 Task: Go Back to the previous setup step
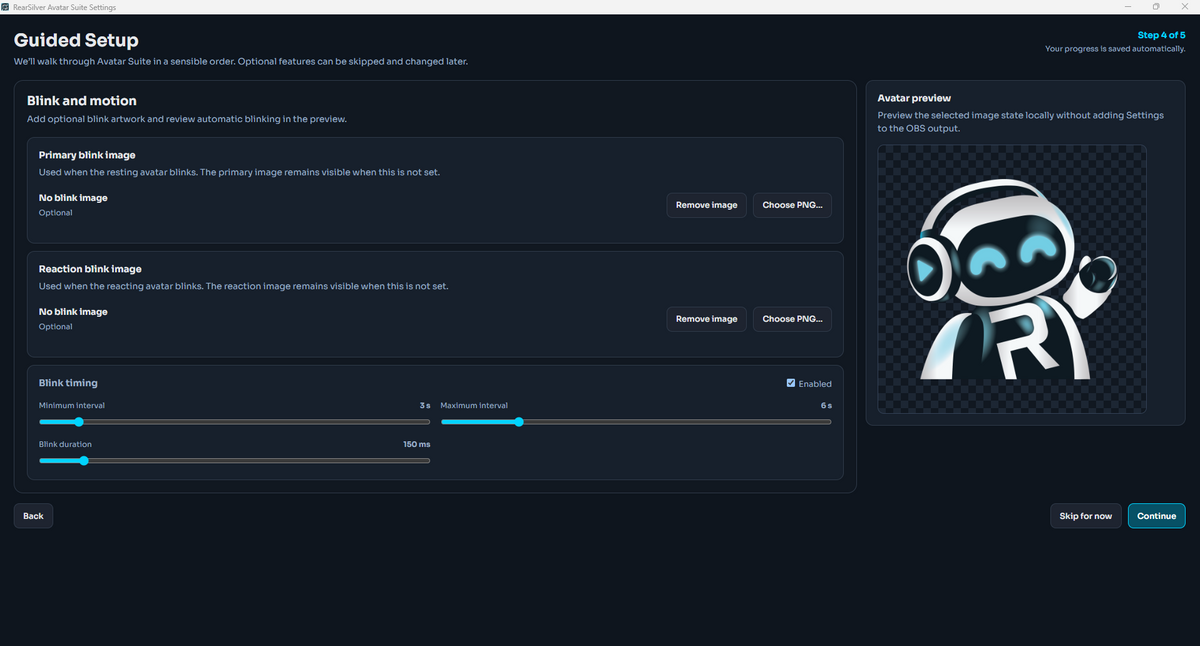(x=33, y=516)
